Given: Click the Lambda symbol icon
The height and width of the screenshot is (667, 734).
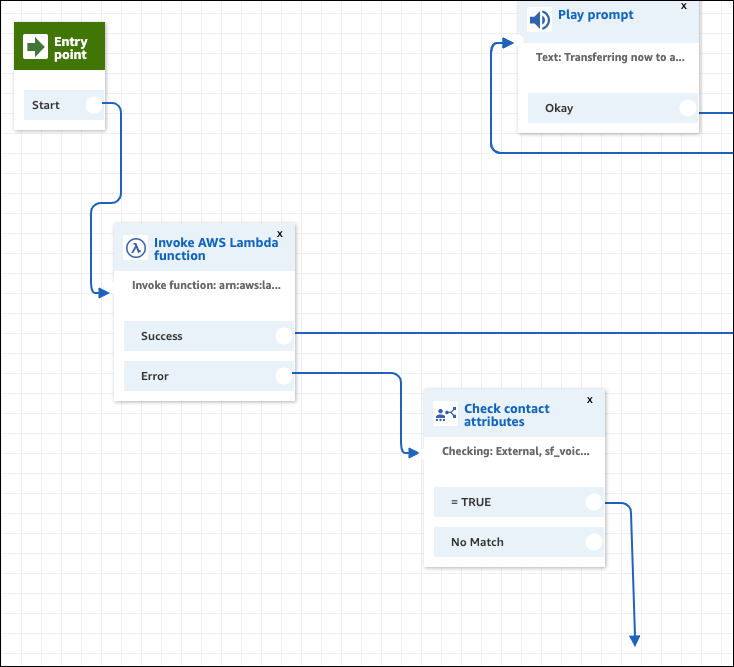Looking at the screenshot, I should point(136,248).
